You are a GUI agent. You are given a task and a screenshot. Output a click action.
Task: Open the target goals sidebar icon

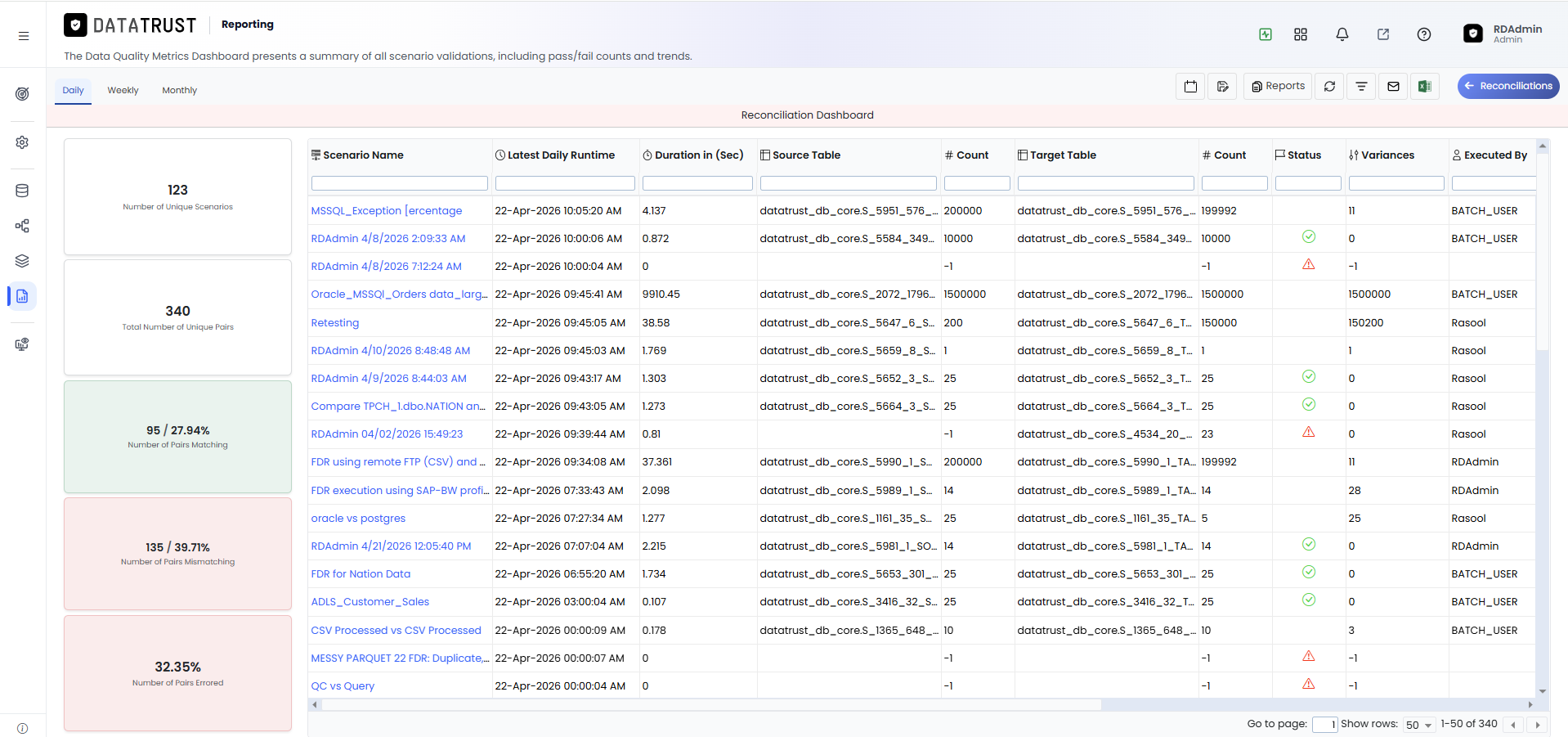pos(22,93)
